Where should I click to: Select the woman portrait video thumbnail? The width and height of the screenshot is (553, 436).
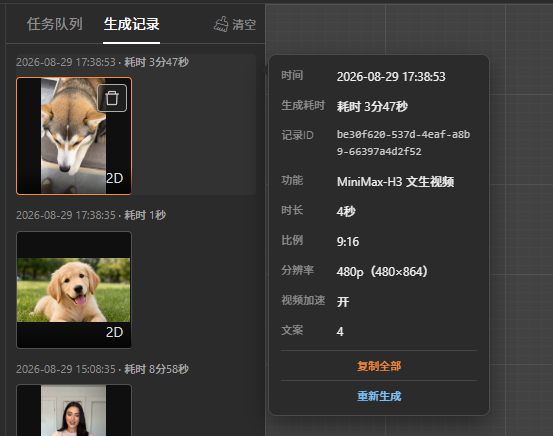[x=74, y=410]
